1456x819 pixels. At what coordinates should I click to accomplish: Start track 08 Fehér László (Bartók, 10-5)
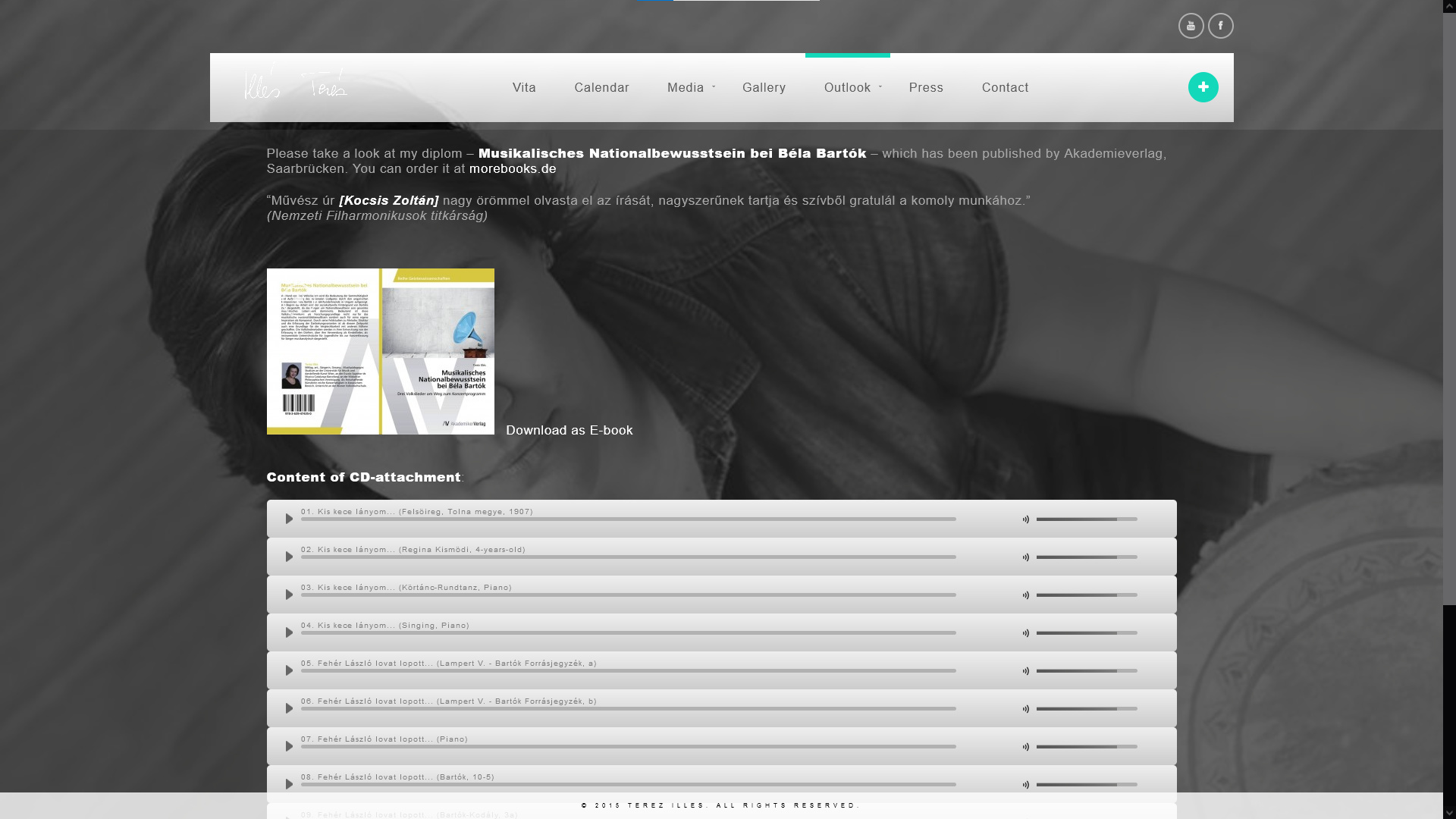pyautogui.click(x=289, y=784)
